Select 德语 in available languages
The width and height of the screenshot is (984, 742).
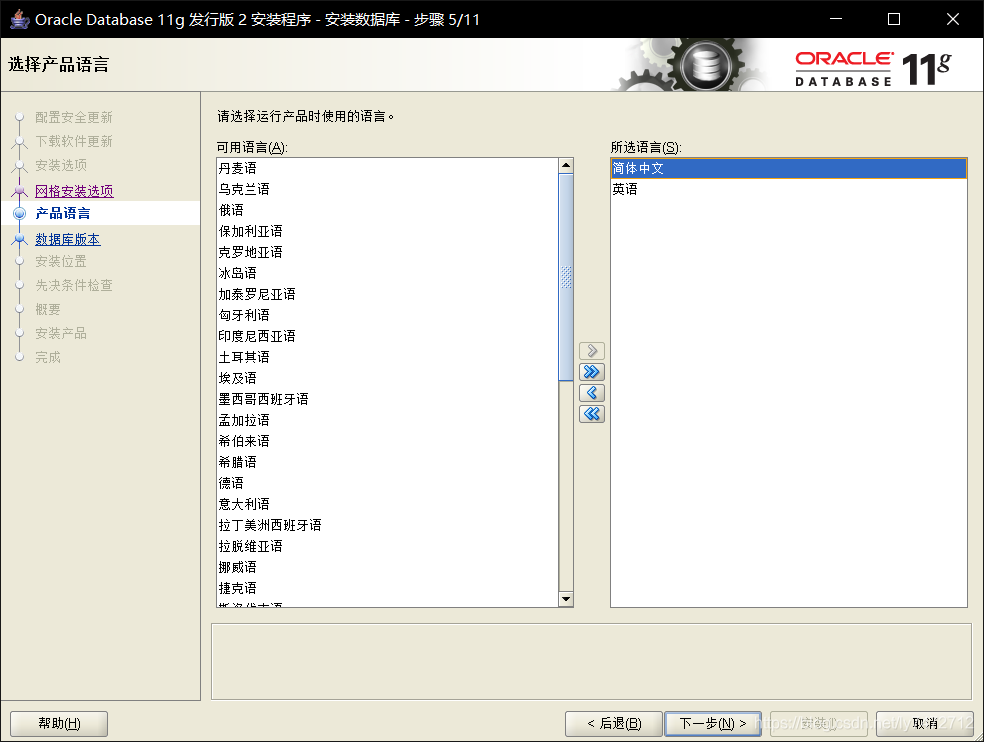[387, 483]
